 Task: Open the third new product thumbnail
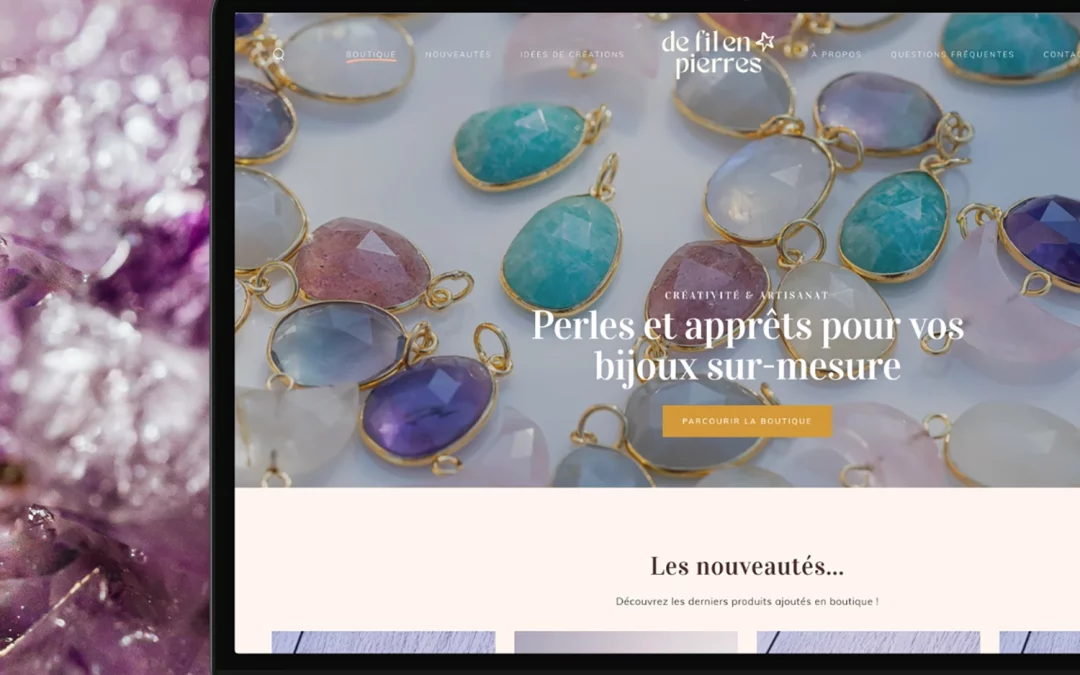[x=868, y=642]
